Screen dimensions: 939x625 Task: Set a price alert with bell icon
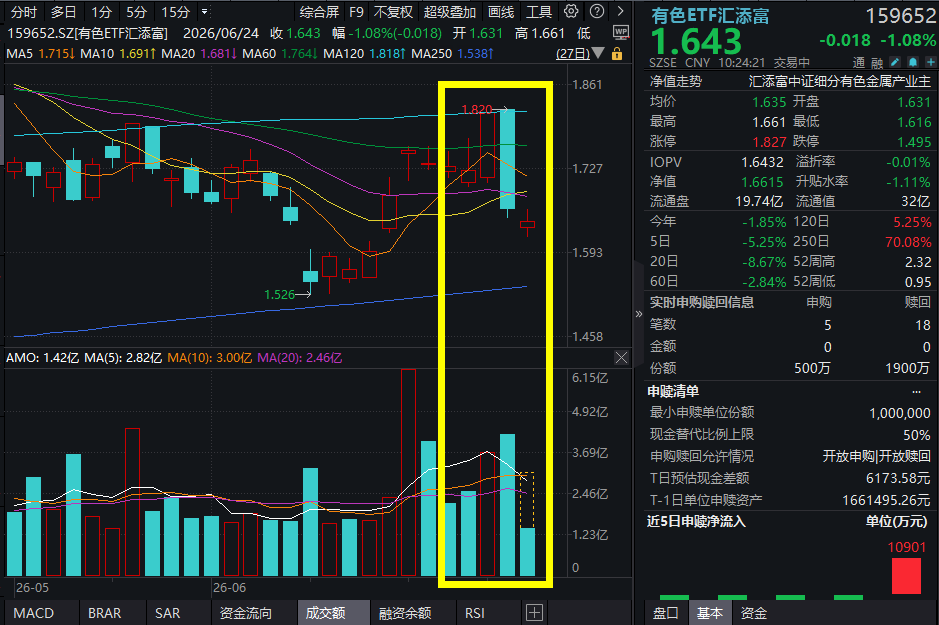click(913, 62)
